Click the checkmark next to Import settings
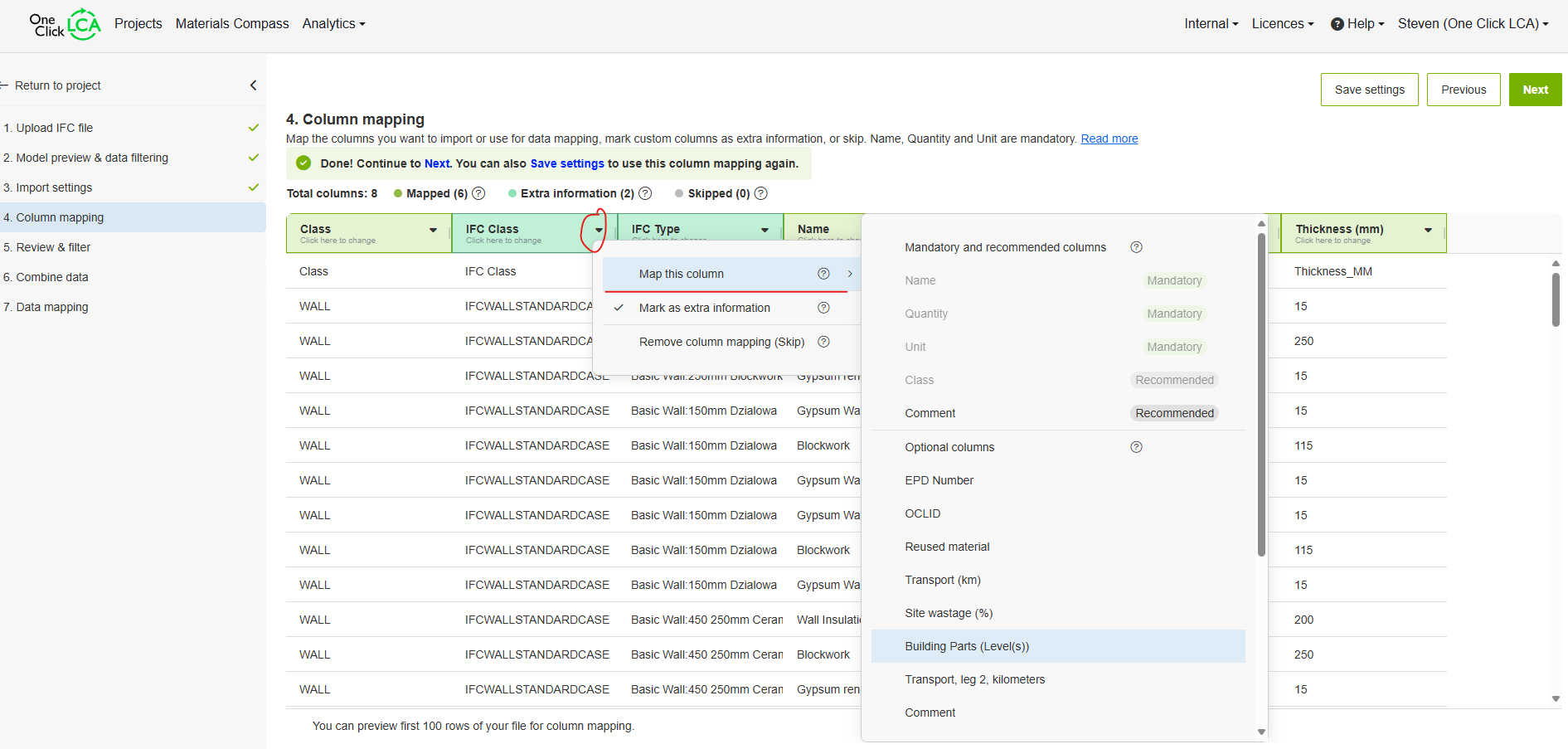The height and width of the screenshot is (749, 1568). [254, 187]
